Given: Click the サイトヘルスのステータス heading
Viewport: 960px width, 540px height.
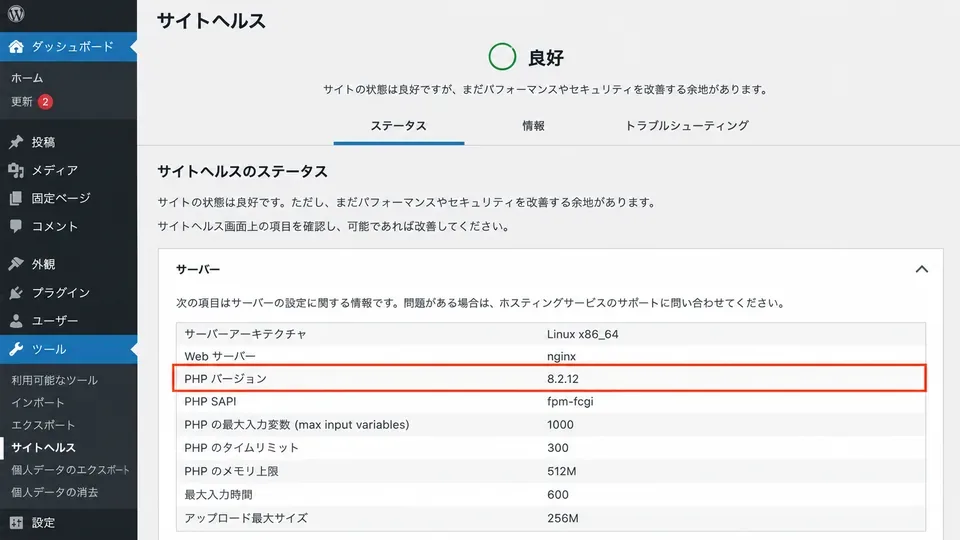Looking at the screenshot, I should pos(242,171).
